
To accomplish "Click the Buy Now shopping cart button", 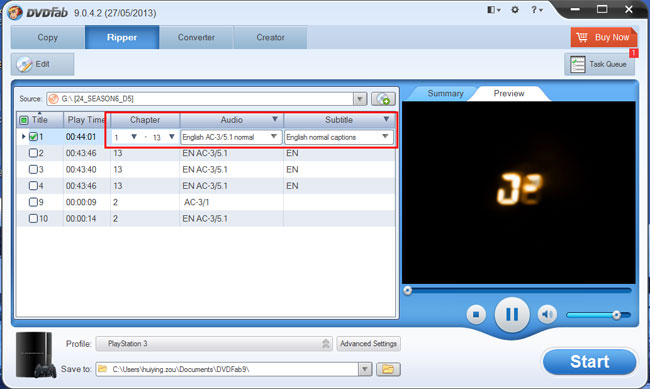I will [604, 37].
